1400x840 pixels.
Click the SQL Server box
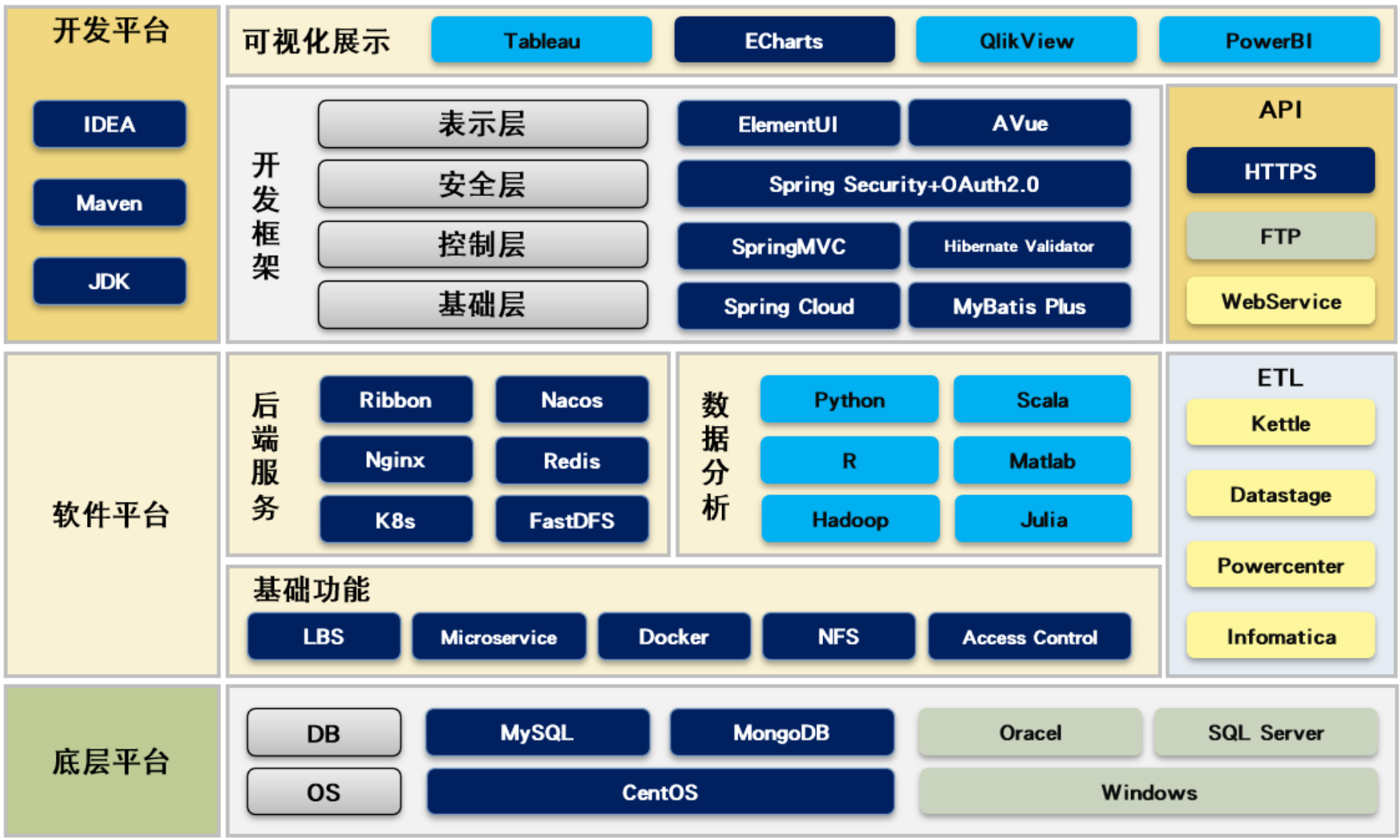pos(1265,732)
